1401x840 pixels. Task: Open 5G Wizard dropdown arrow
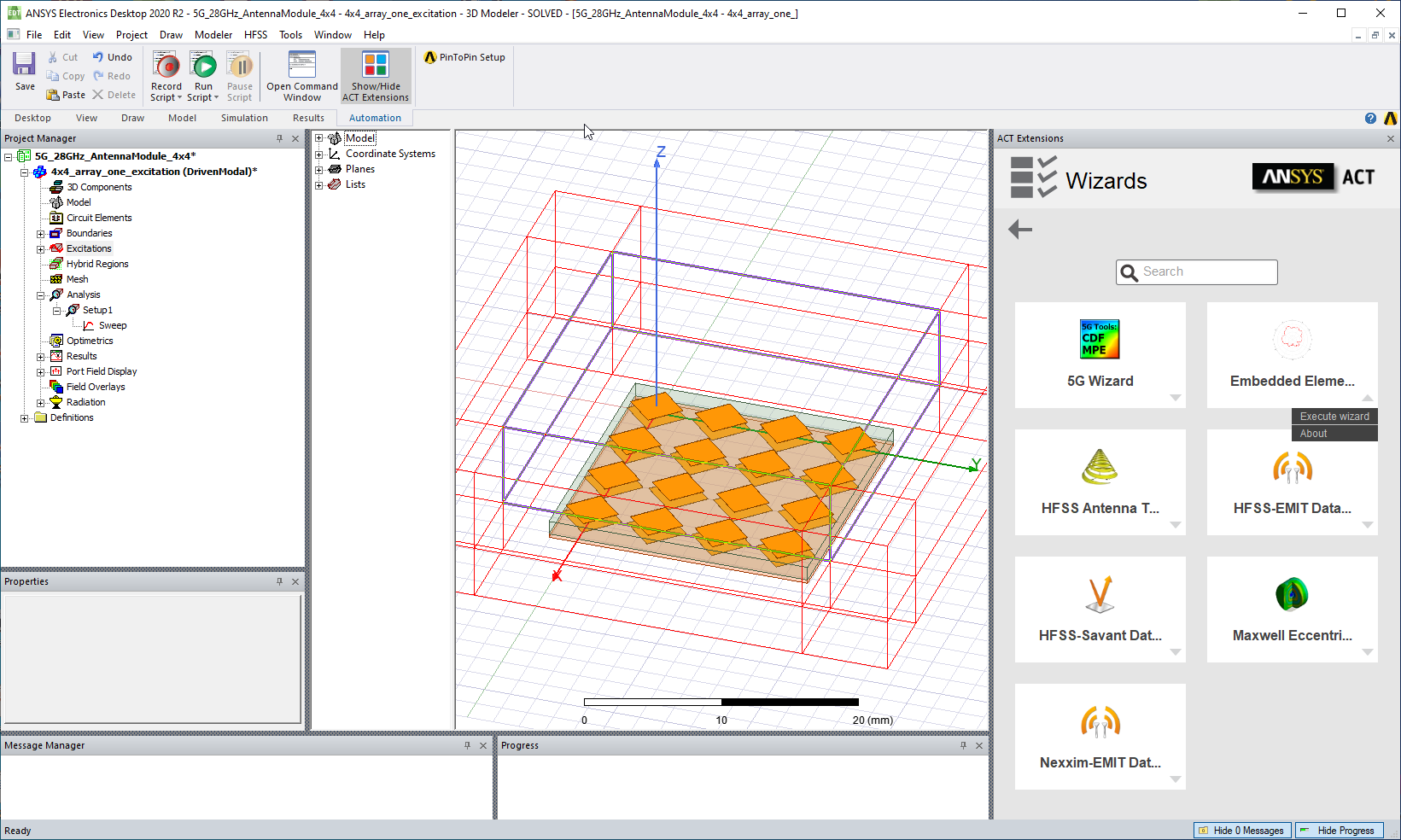[x=1176, y=398]
